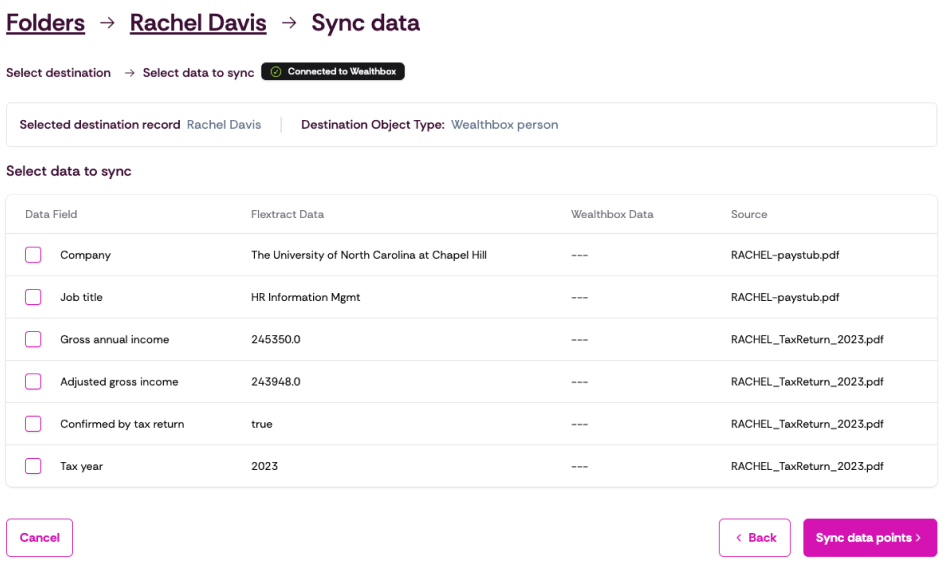This screenshot has height=571, width=951.
Task: Check the Job title checkbox
Action: pyautogui.click(x=33, y=297)
